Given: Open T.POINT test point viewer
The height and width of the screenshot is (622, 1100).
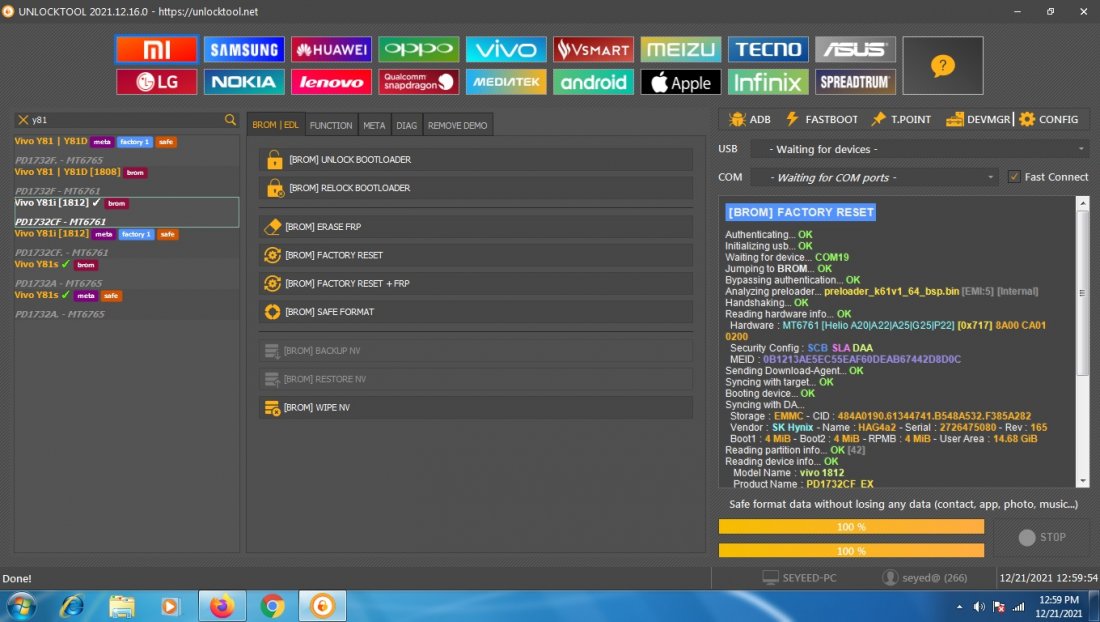Looking at the screenshot, I should click(901, 119).
